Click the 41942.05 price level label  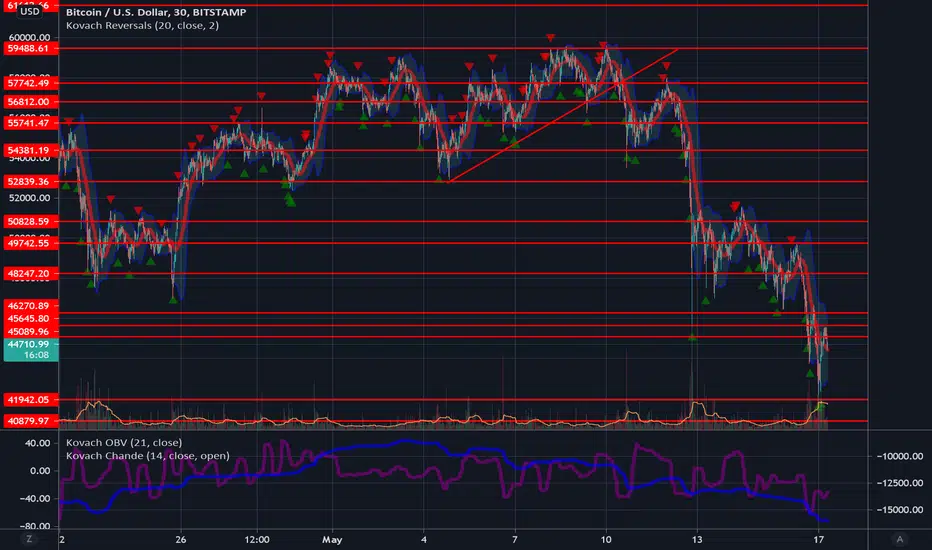click(30, 400)
